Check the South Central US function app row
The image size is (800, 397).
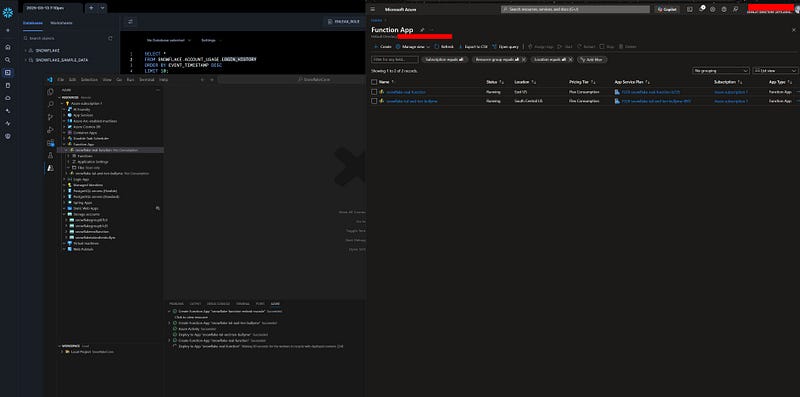(x=374, y=101)
